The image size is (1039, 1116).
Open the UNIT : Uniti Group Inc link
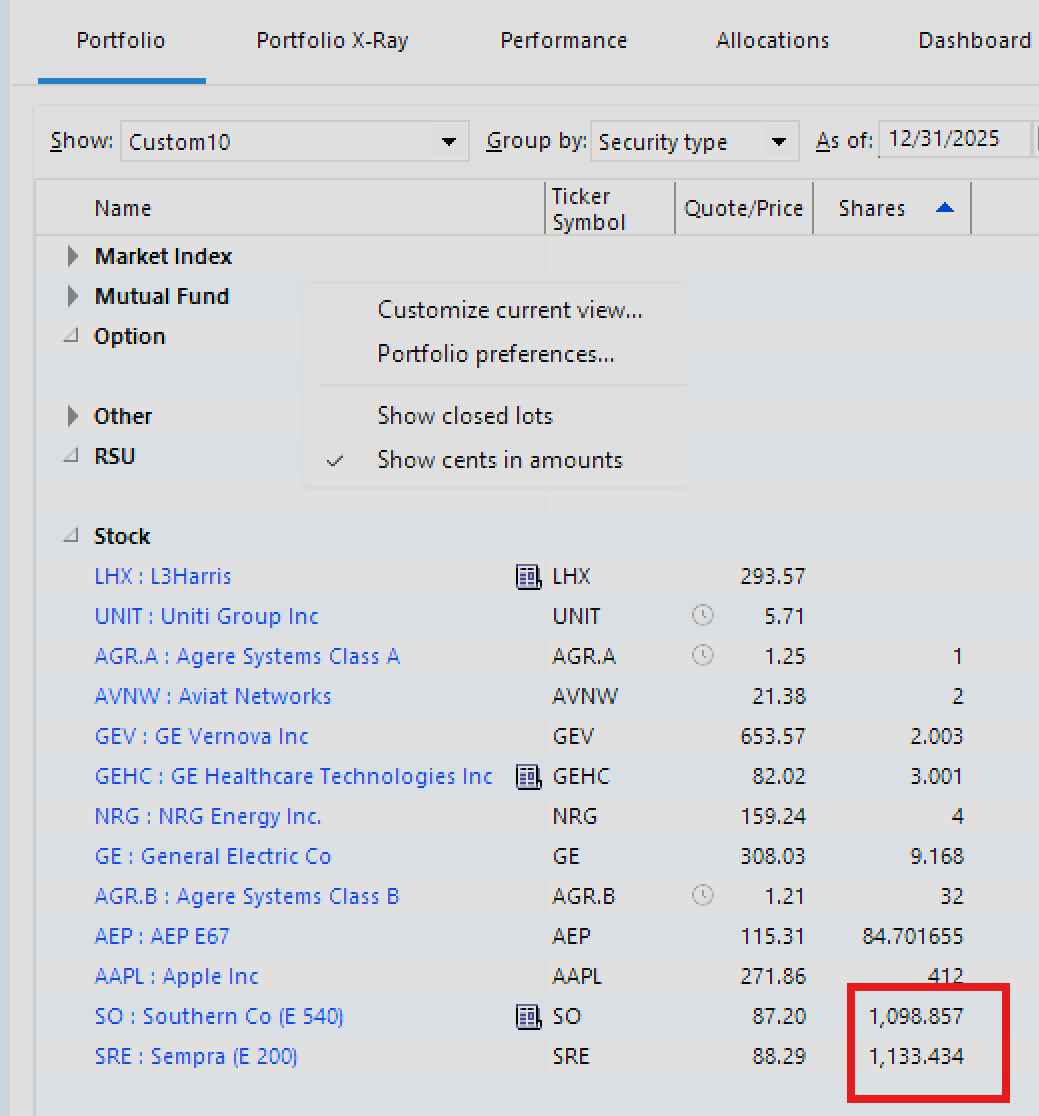(x=206, y=616)
